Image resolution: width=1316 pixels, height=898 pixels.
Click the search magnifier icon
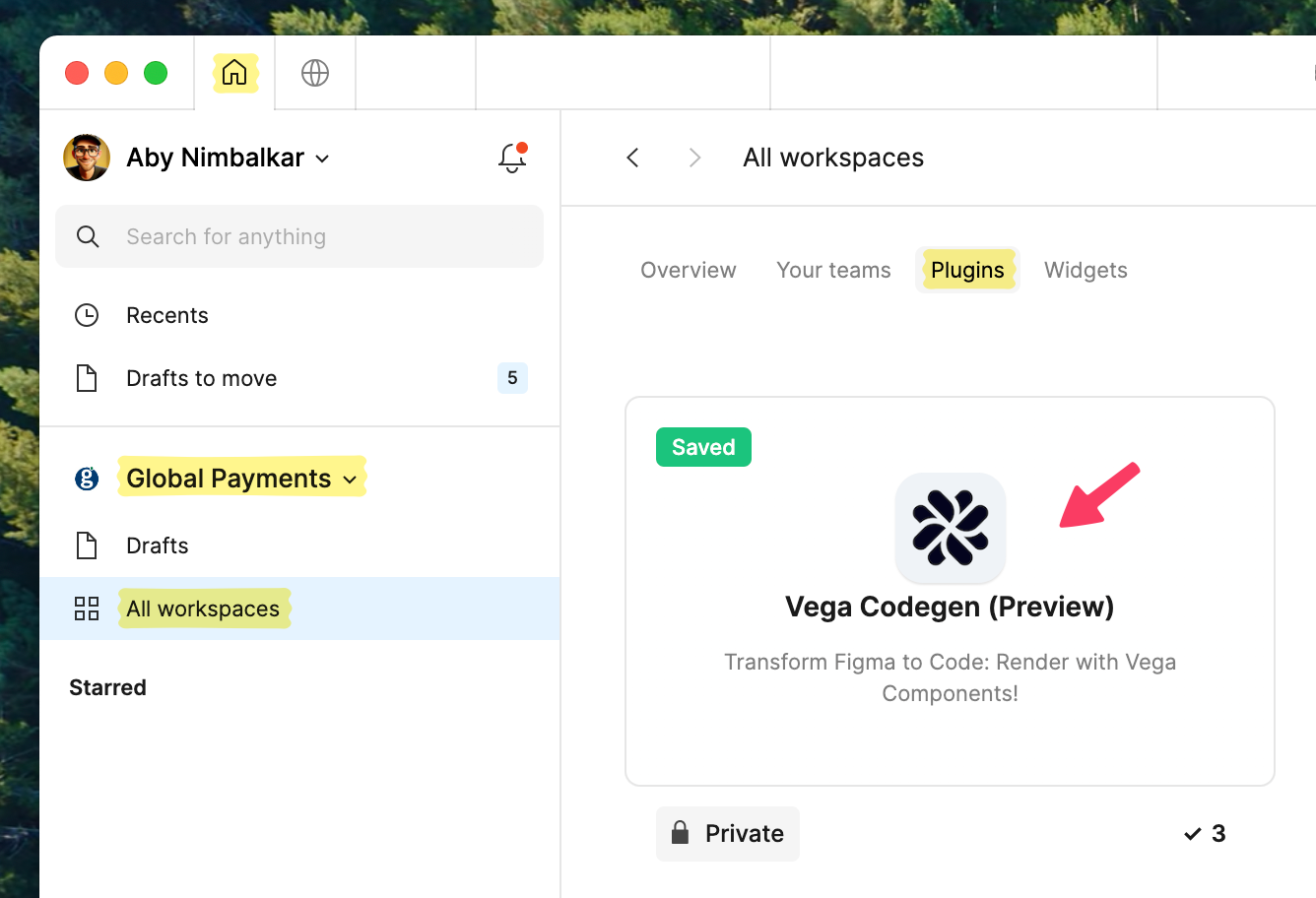[88, 236]
